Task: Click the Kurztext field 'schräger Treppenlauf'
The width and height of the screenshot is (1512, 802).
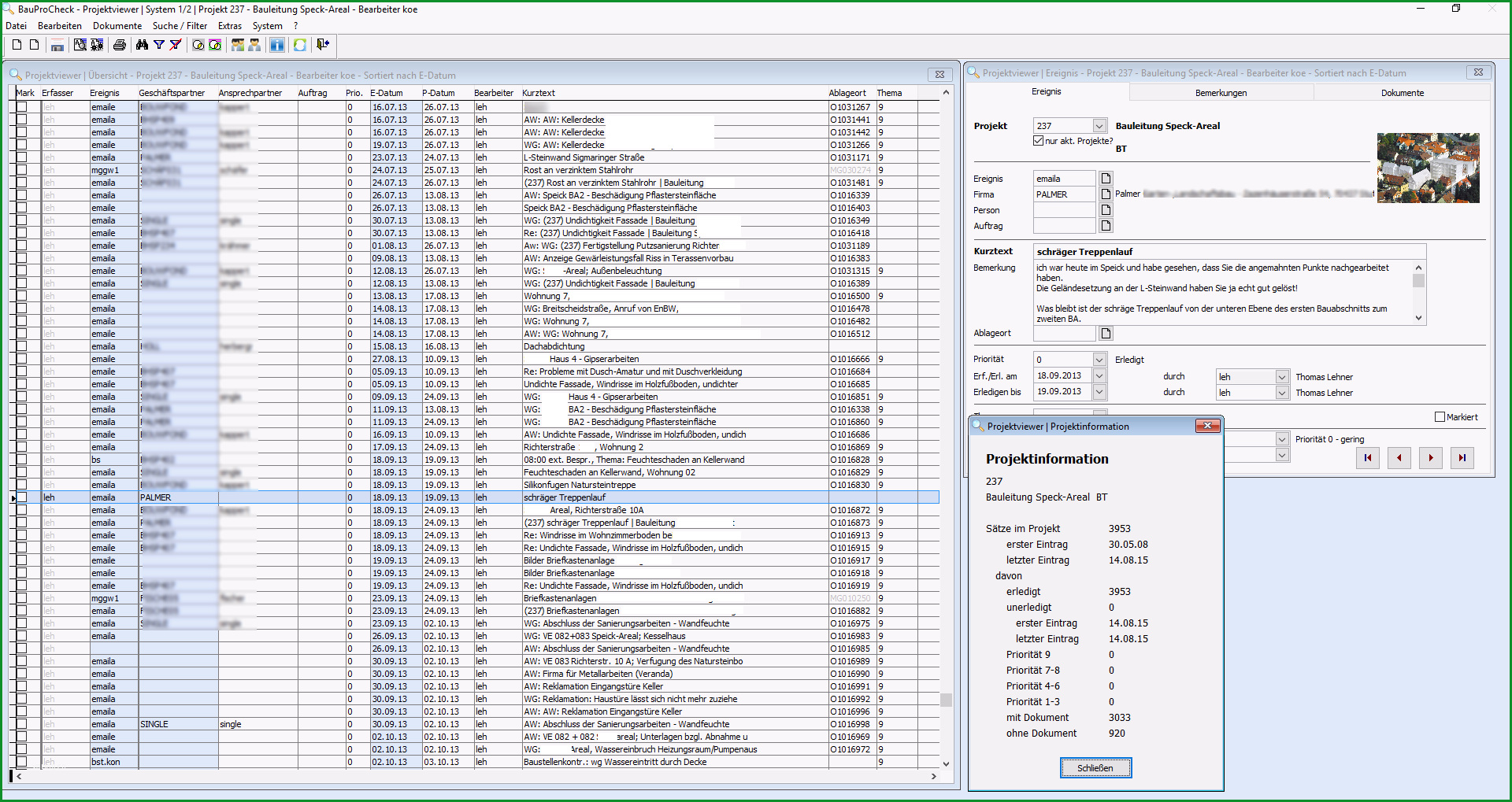Action: (x=1229, y=252)
